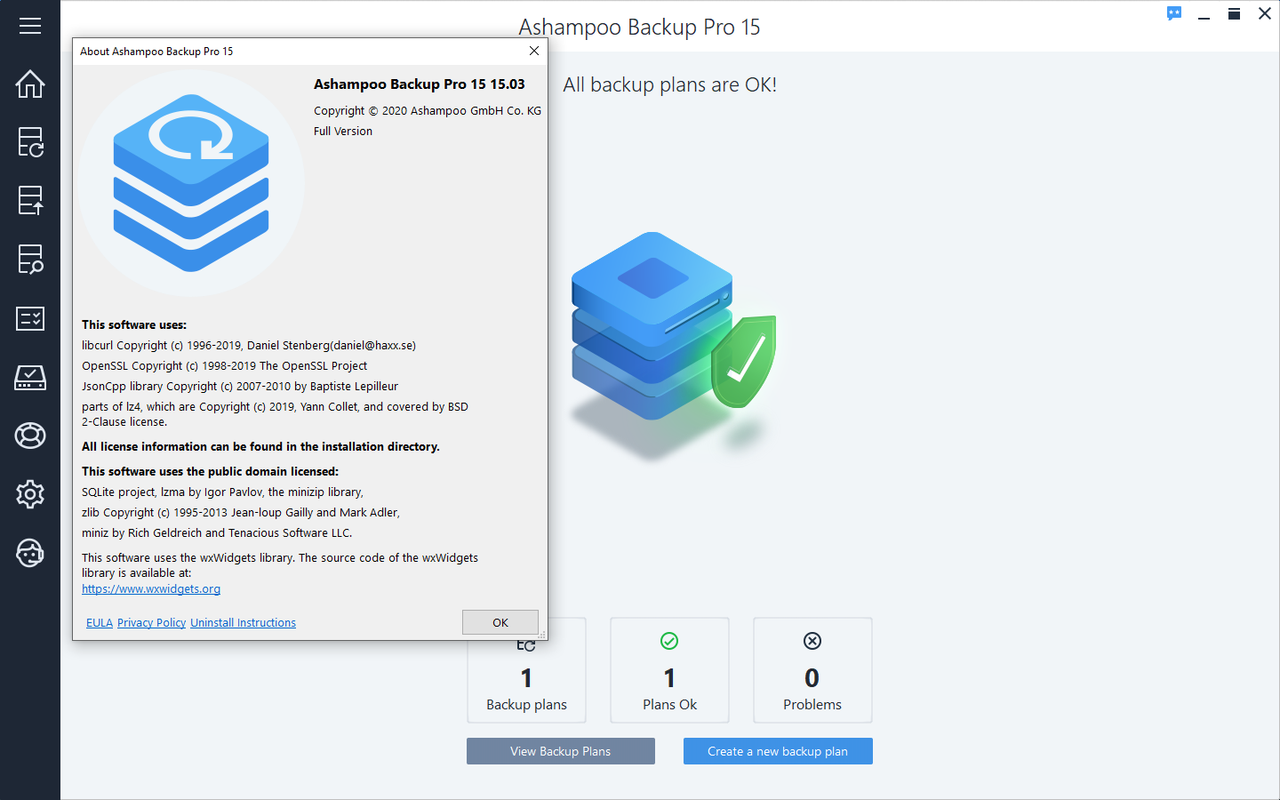Click the green Plans Ok checkmark icon

[669, 641]
